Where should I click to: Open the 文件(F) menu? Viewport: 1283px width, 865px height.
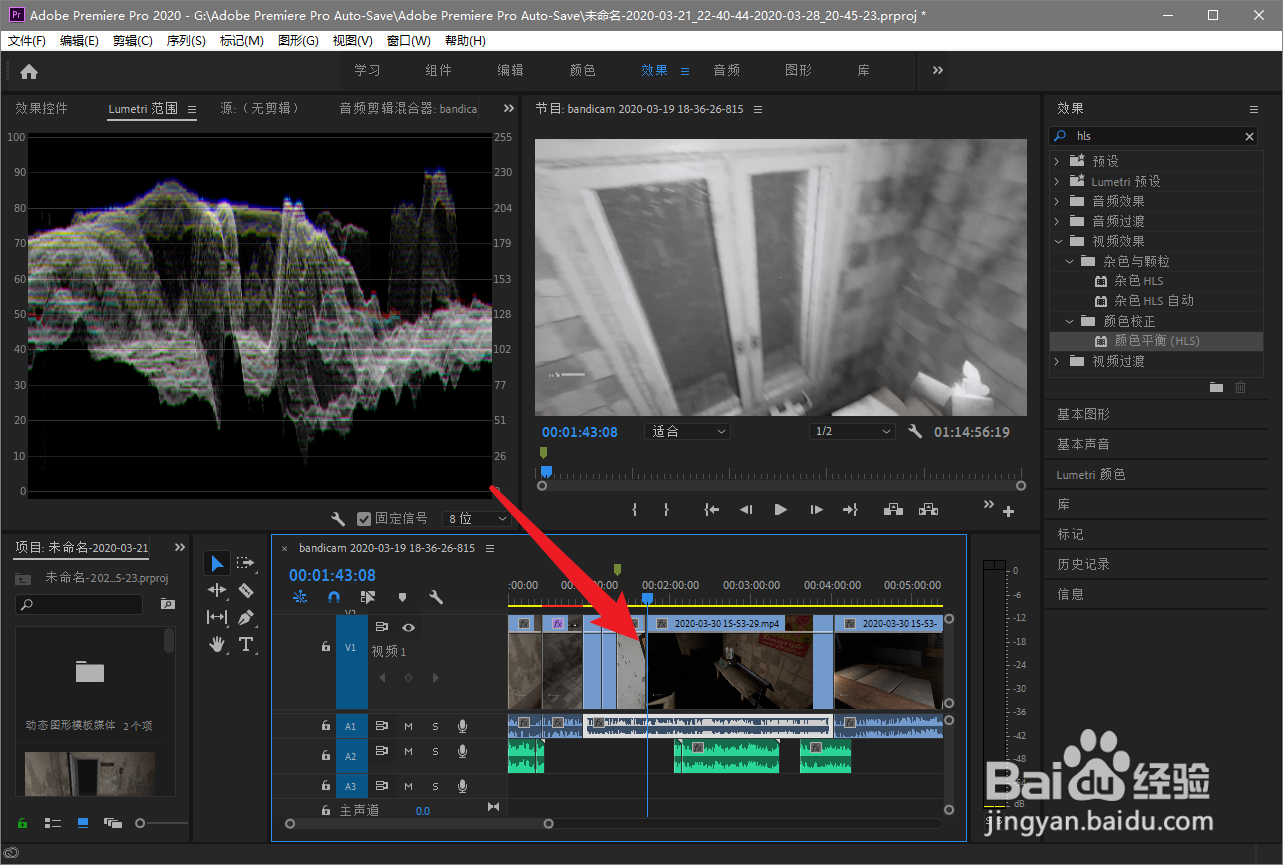tap(27, 41)
